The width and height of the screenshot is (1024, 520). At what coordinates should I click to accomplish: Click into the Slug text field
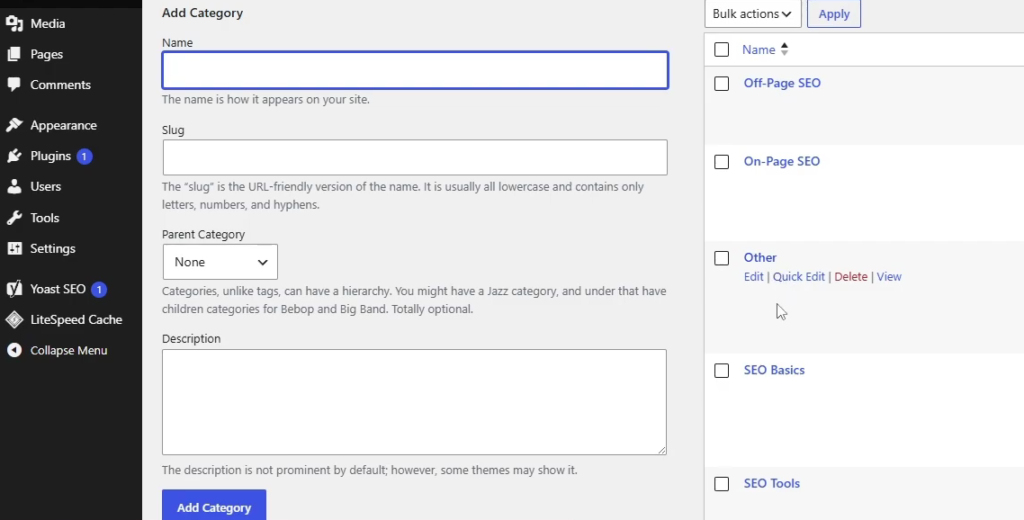[x=415, y=157]
